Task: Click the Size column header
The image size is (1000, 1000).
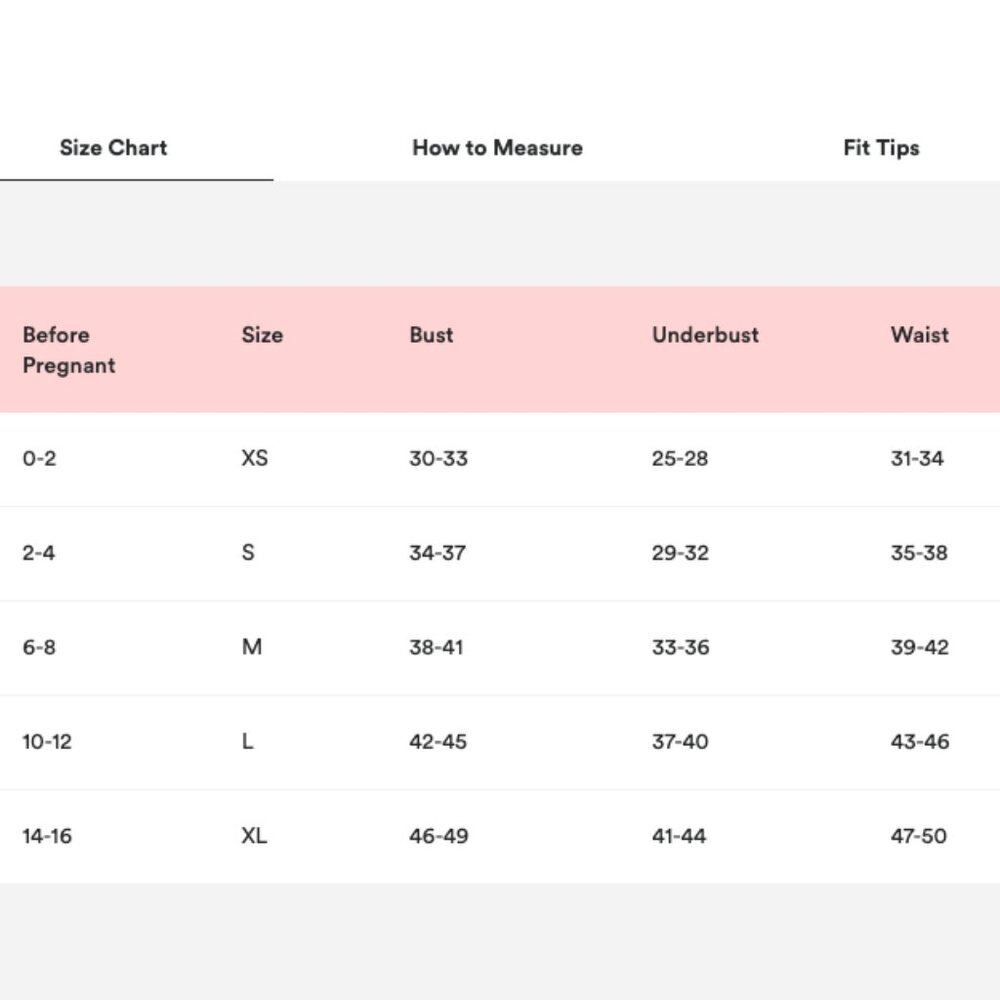Action: 262,335
